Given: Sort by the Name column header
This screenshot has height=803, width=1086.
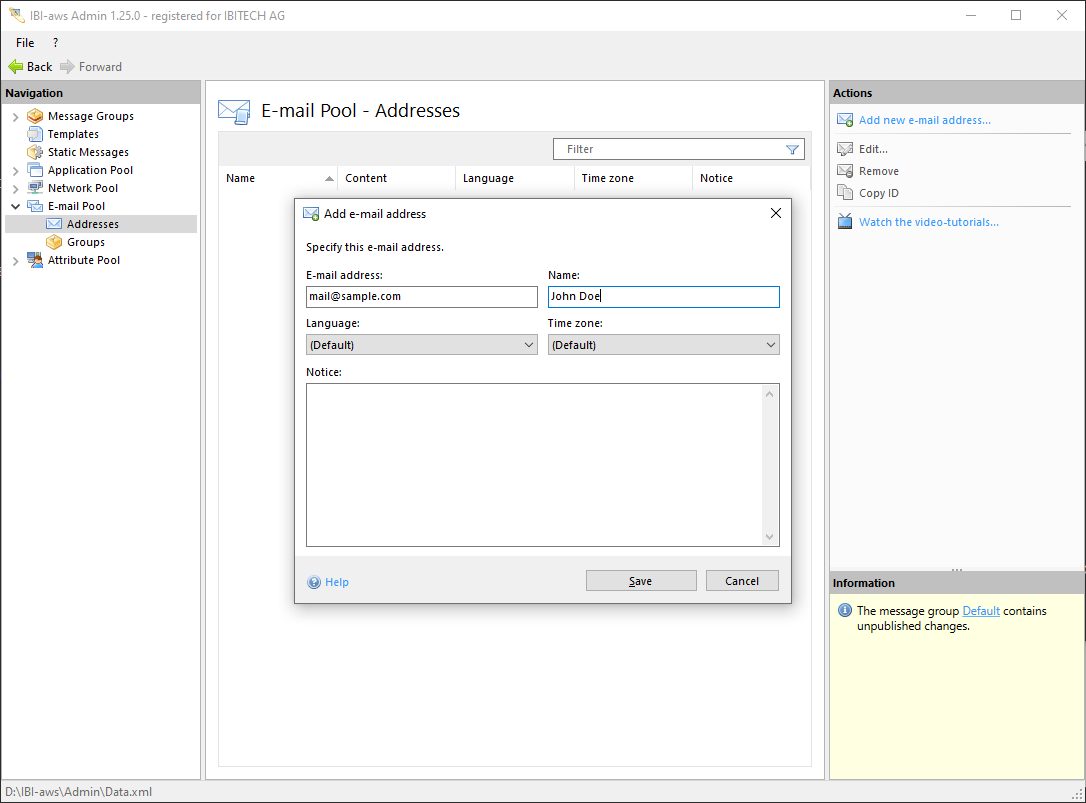Looking at the screenshot, I should tap(241, 178).
